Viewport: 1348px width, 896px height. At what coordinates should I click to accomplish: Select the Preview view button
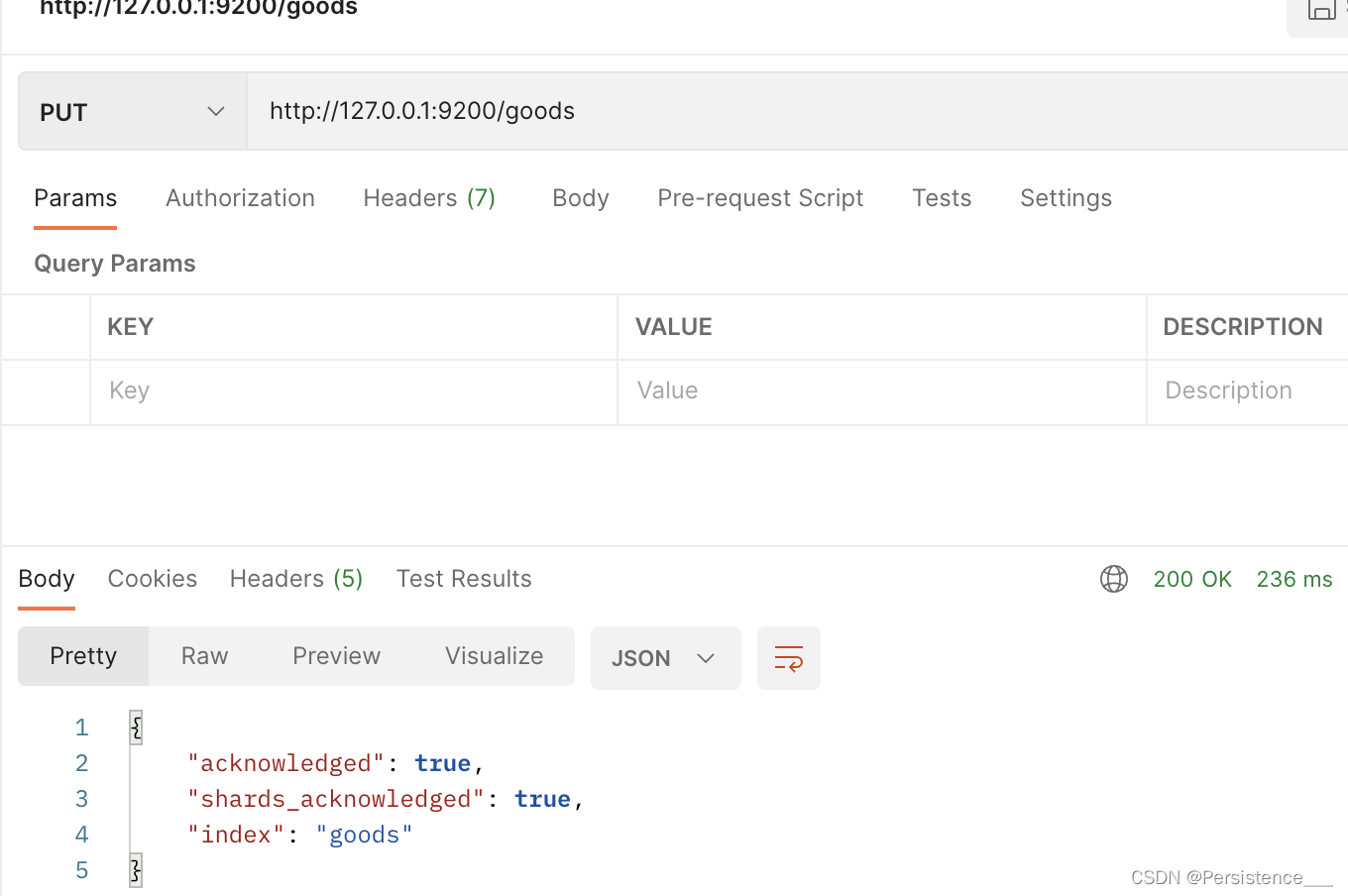[x=336, y=656]
